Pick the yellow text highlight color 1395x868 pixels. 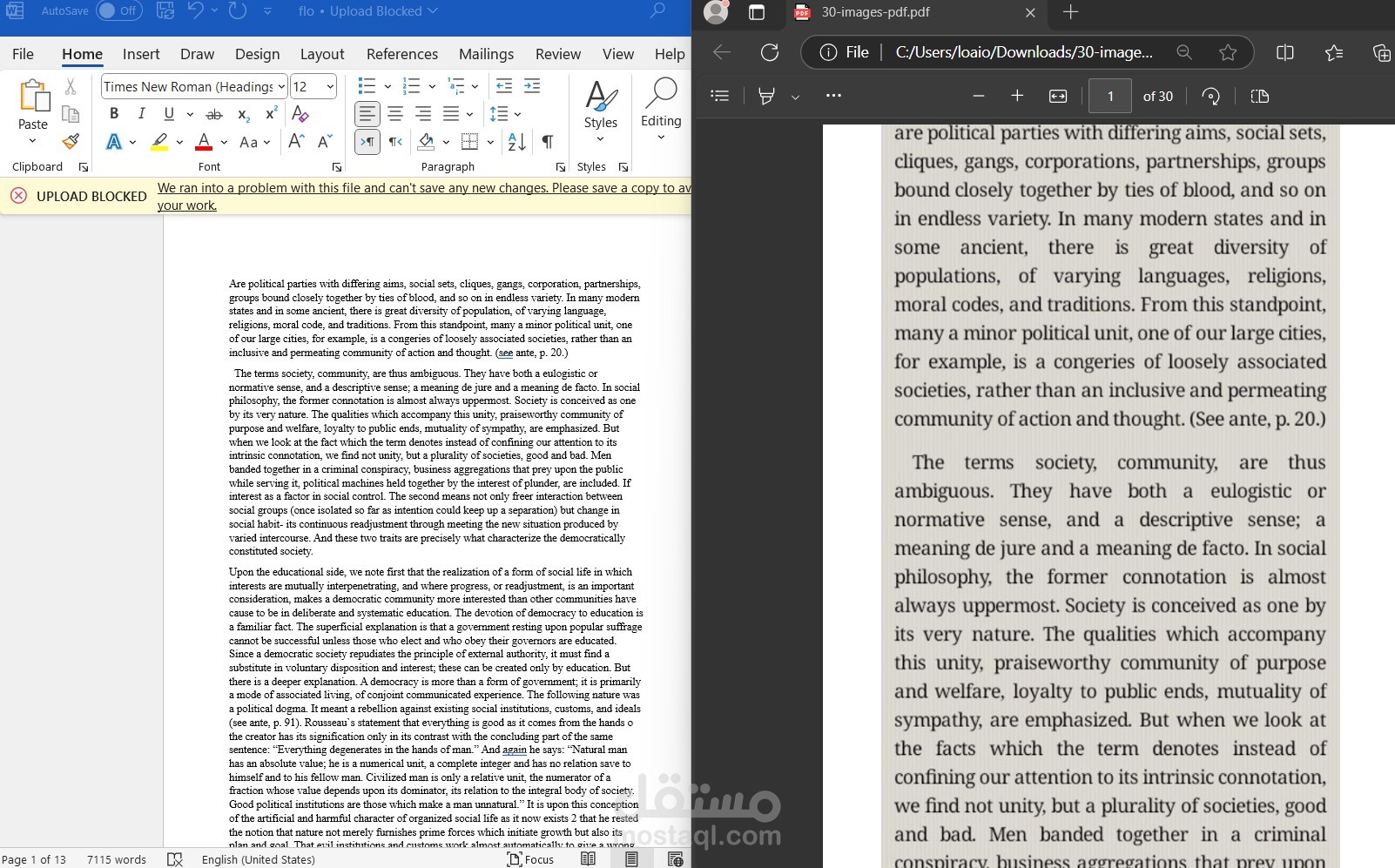(159, 141)
